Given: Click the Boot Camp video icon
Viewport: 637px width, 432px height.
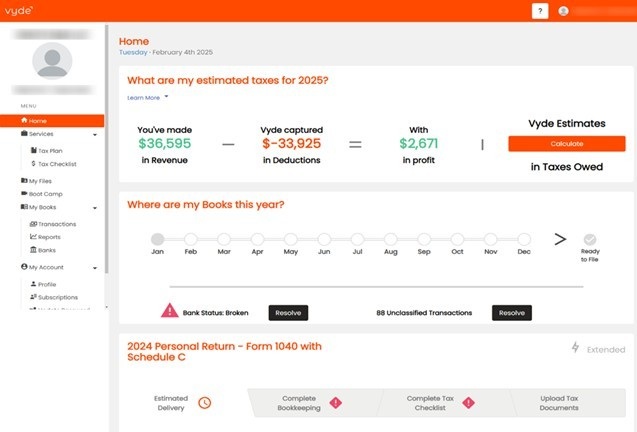Looking at the screenshot, I should [x=24, y=193].
